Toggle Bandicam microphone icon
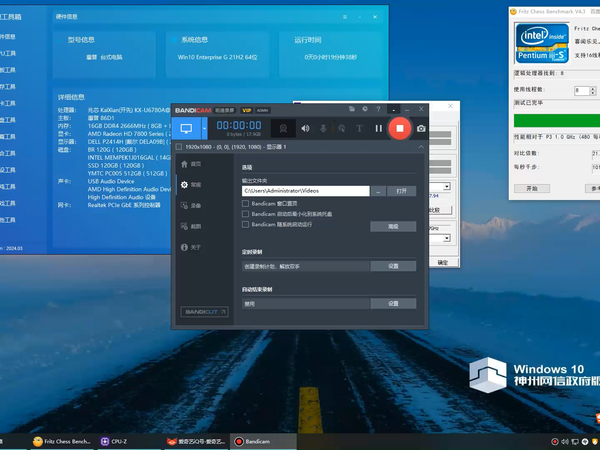 pyautogui.click(x=323, y=129)
